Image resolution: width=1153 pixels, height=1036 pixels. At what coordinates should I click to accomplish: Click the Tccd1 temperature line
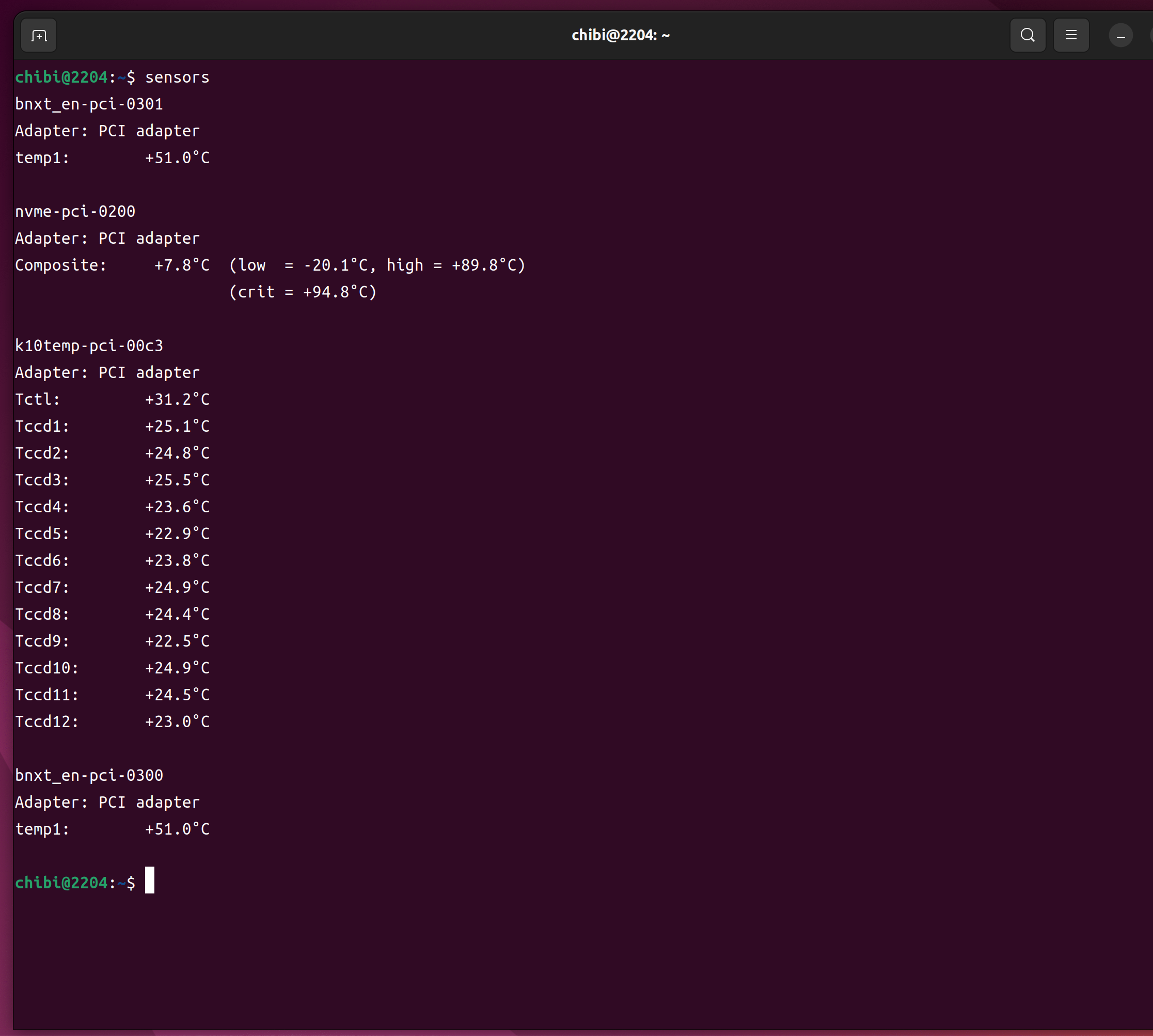click(x=112, y=427)
